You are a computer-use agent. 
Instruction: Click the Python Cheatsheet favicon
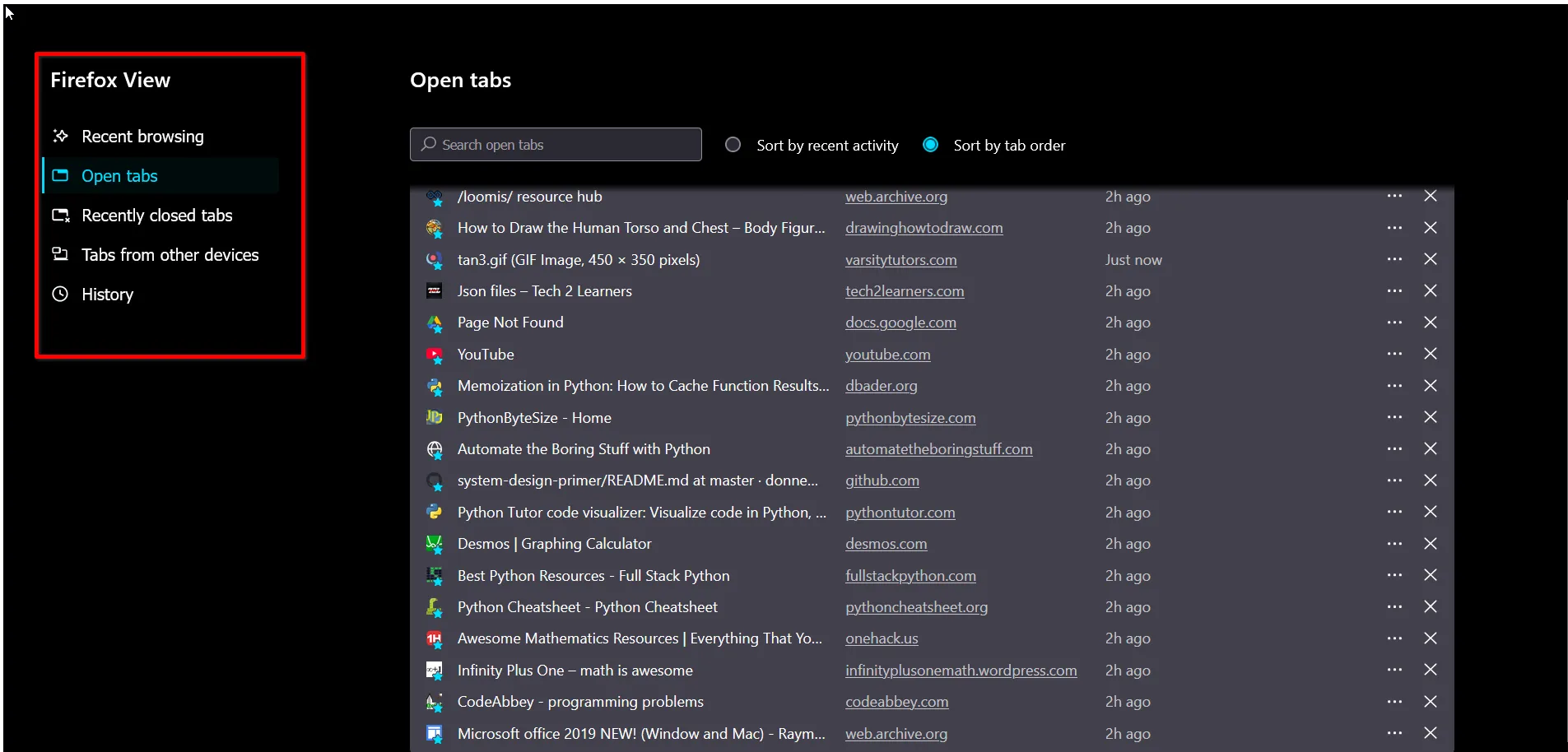pos(434,607)
